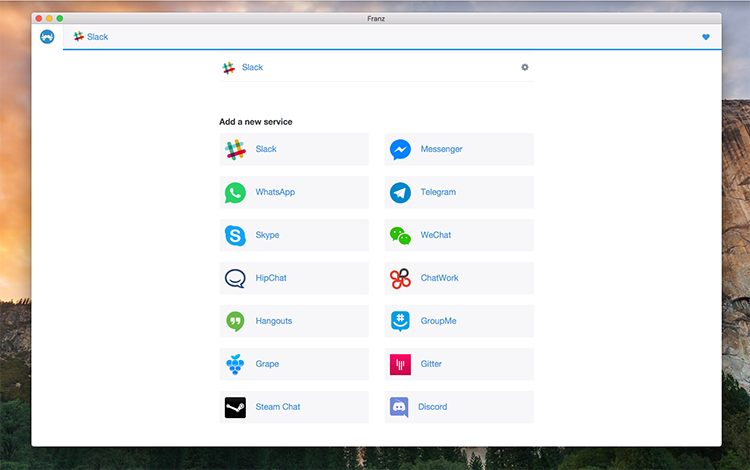Add the Hangouts service
Viewport: 750px width, 470px height.
[294, 321]
